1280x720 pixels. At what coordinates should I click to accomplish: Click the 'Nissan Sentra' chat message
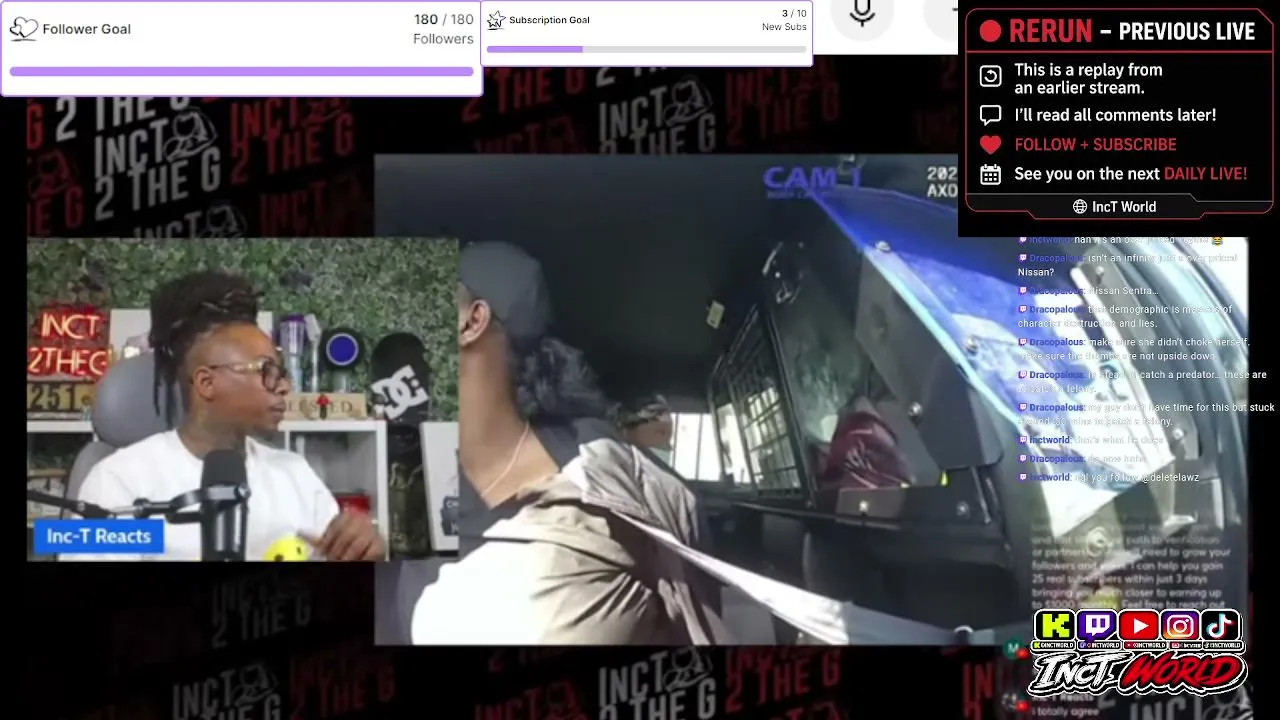coord(1088,291)
